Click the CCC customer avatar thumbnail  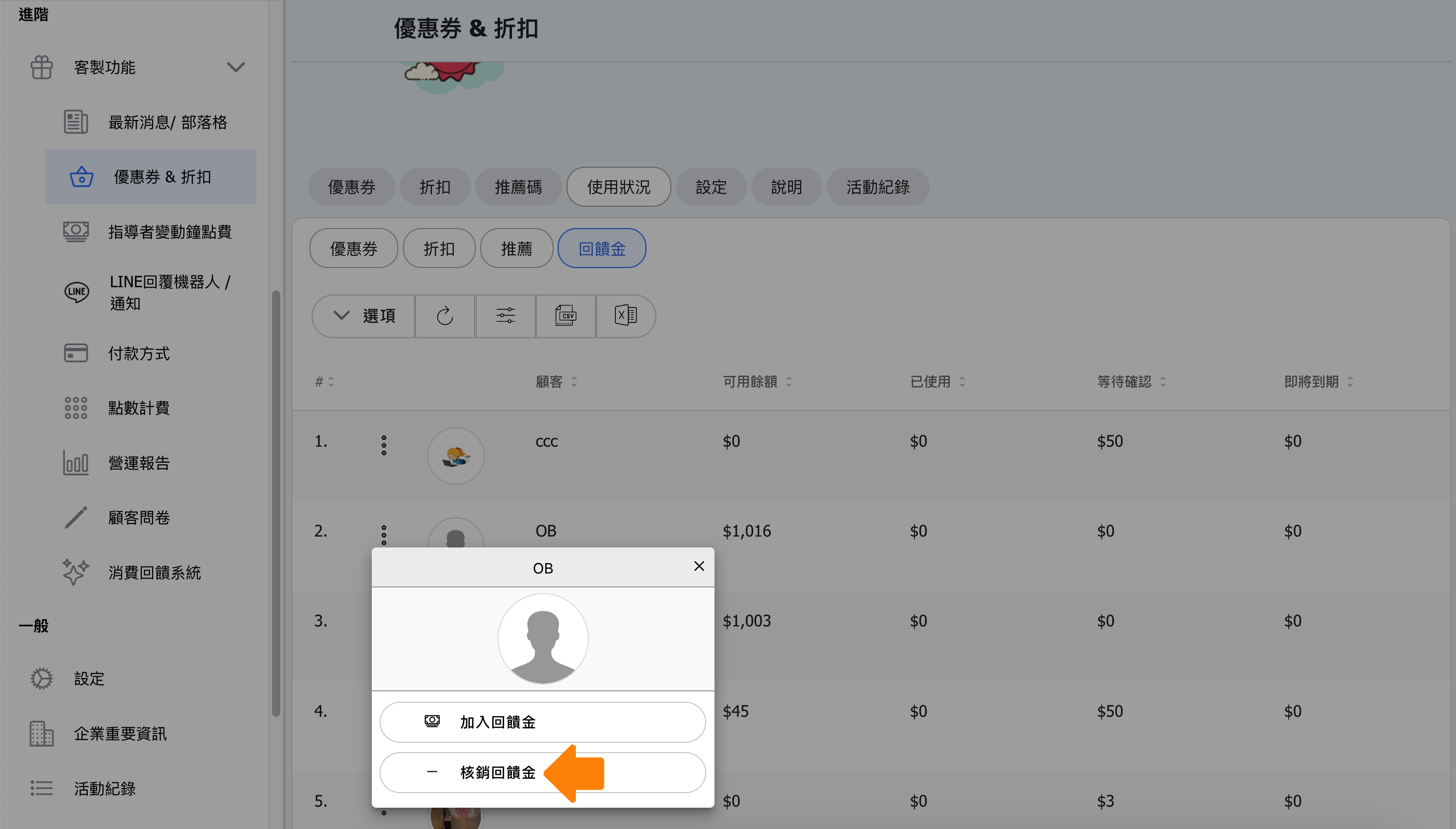455,456
